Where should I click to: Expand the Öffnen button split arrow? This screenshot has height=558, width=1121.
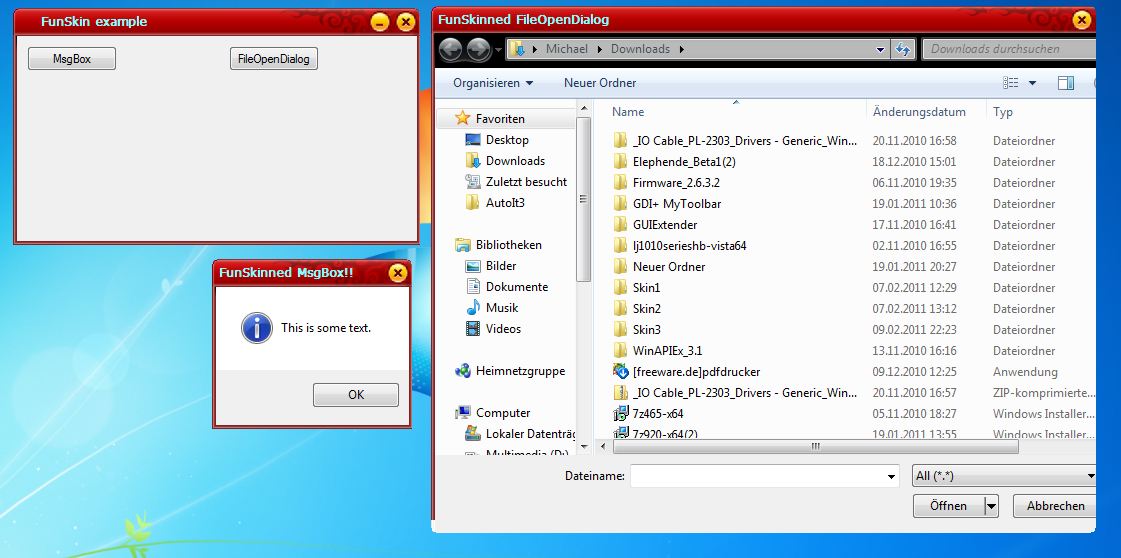point(991,506)
